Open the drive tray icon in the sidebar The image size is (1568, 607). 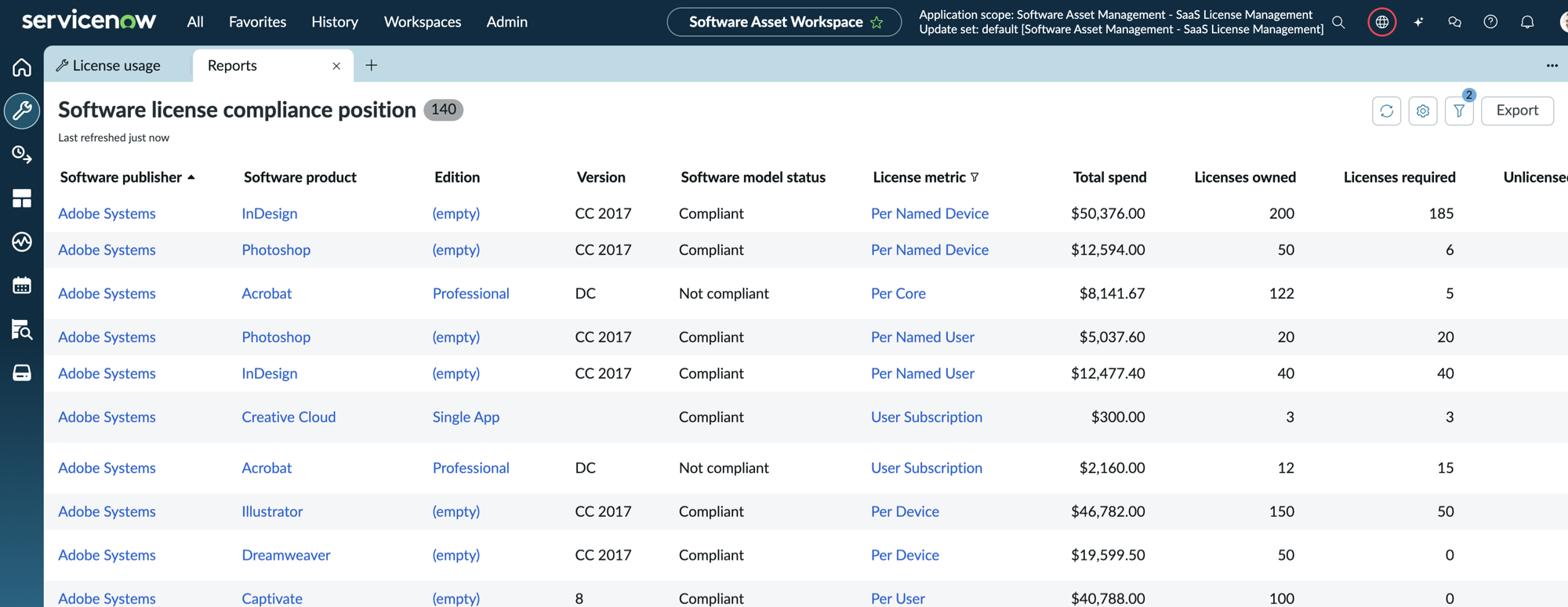[22, 373]
